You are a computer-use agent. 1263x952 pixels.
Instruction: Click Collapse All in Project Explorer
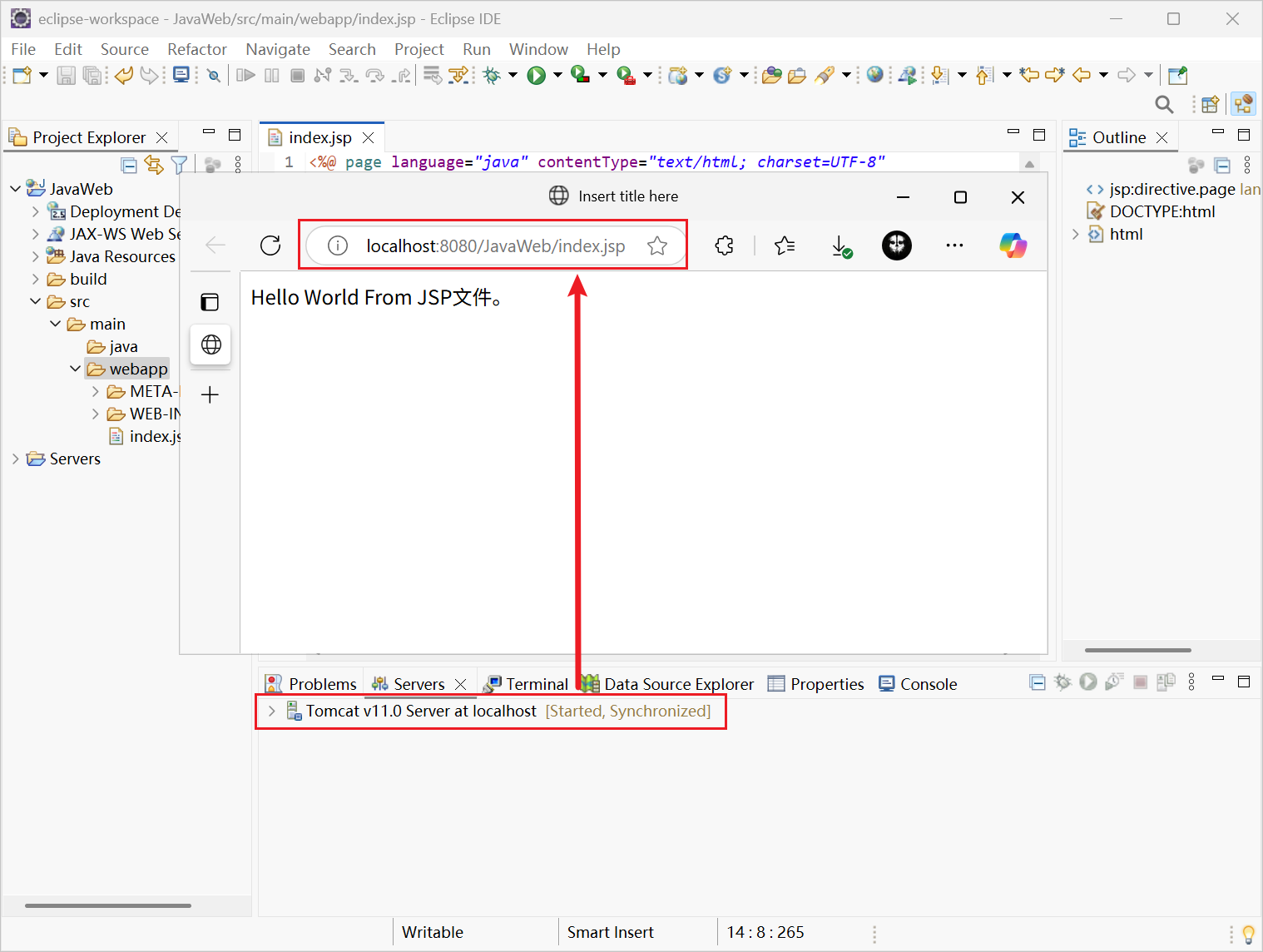coord(129,165)
